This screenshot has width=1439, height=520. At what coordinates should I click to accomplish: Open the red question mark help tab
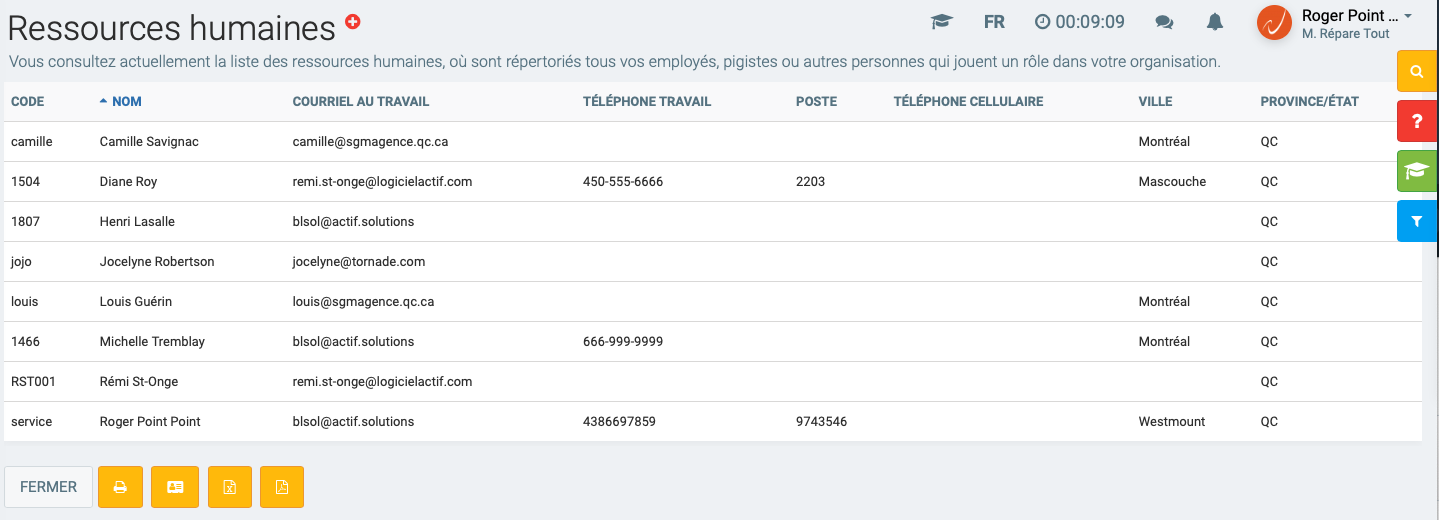point(1417,121)
